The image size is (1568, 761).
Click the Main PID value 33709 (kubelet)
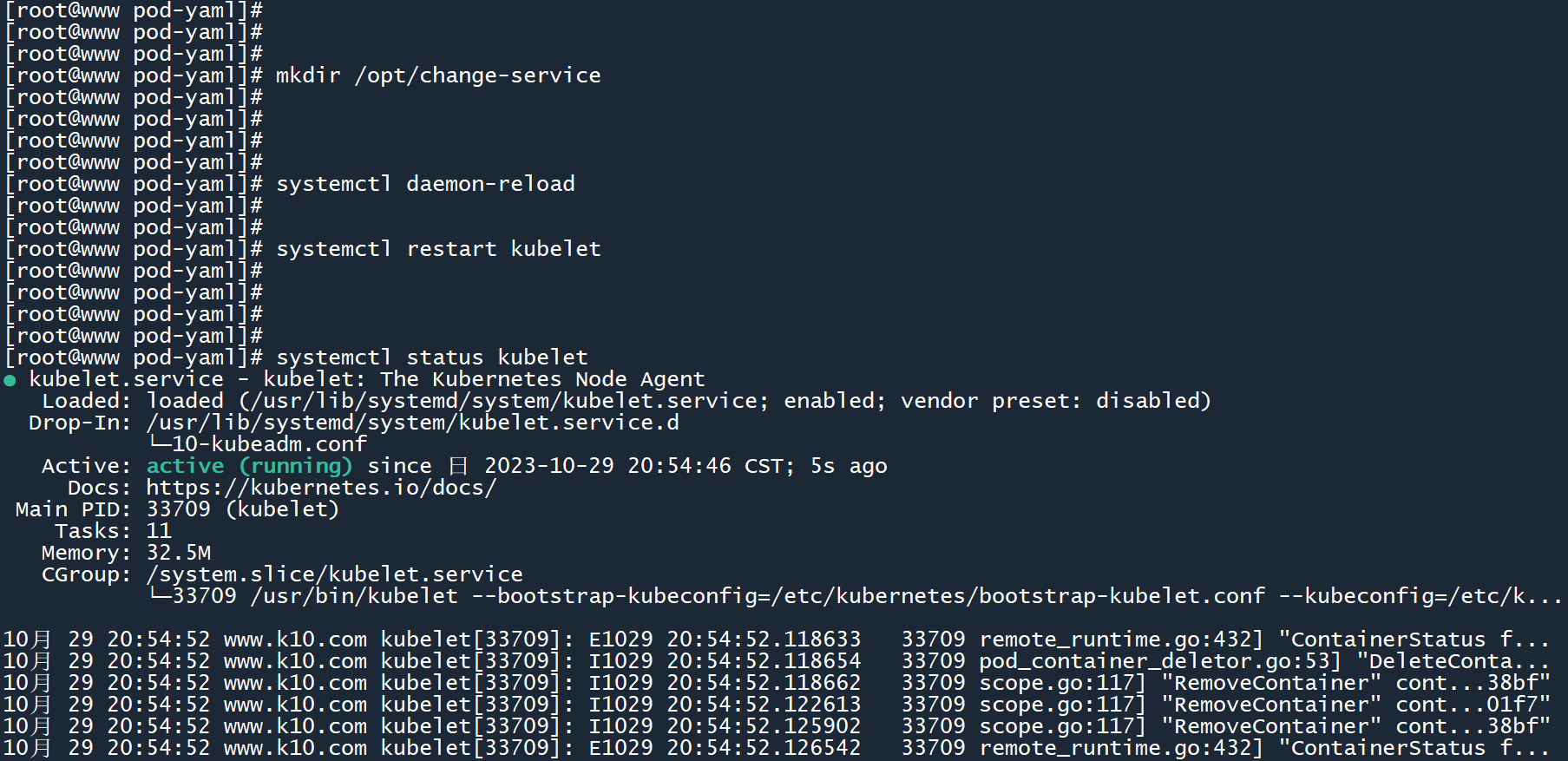242,509
